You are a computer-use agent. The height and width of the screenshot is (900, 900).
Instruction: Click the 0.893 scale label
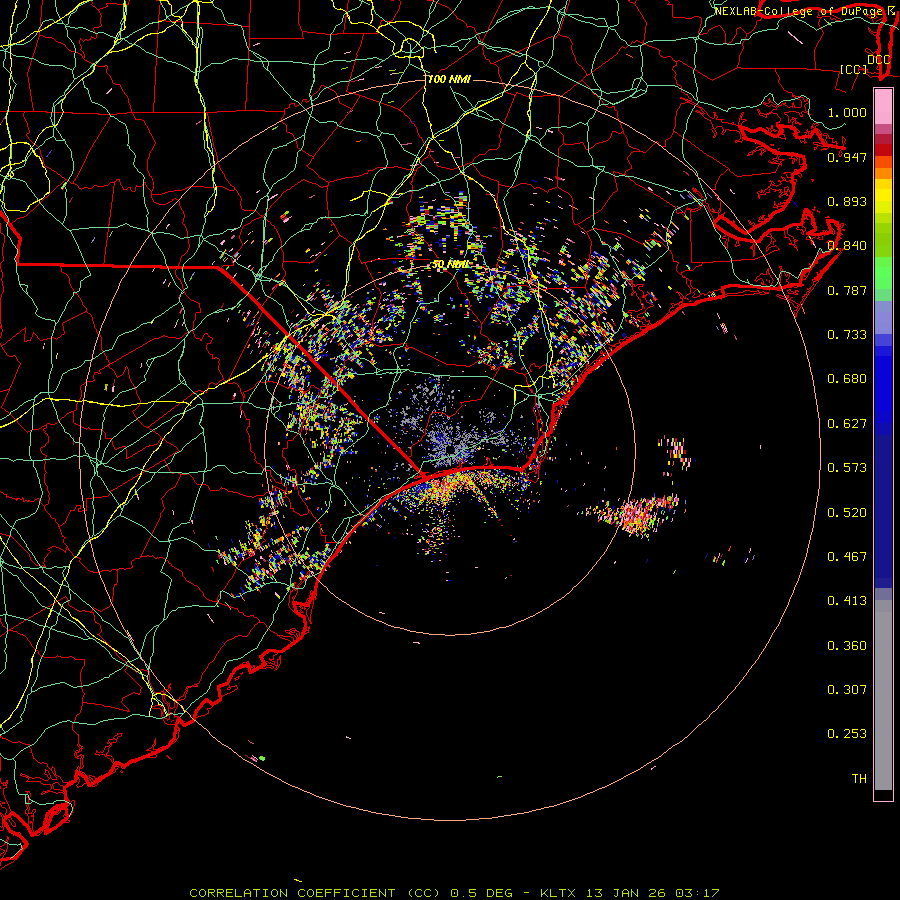pyautogui.click(x=847, y=201)
